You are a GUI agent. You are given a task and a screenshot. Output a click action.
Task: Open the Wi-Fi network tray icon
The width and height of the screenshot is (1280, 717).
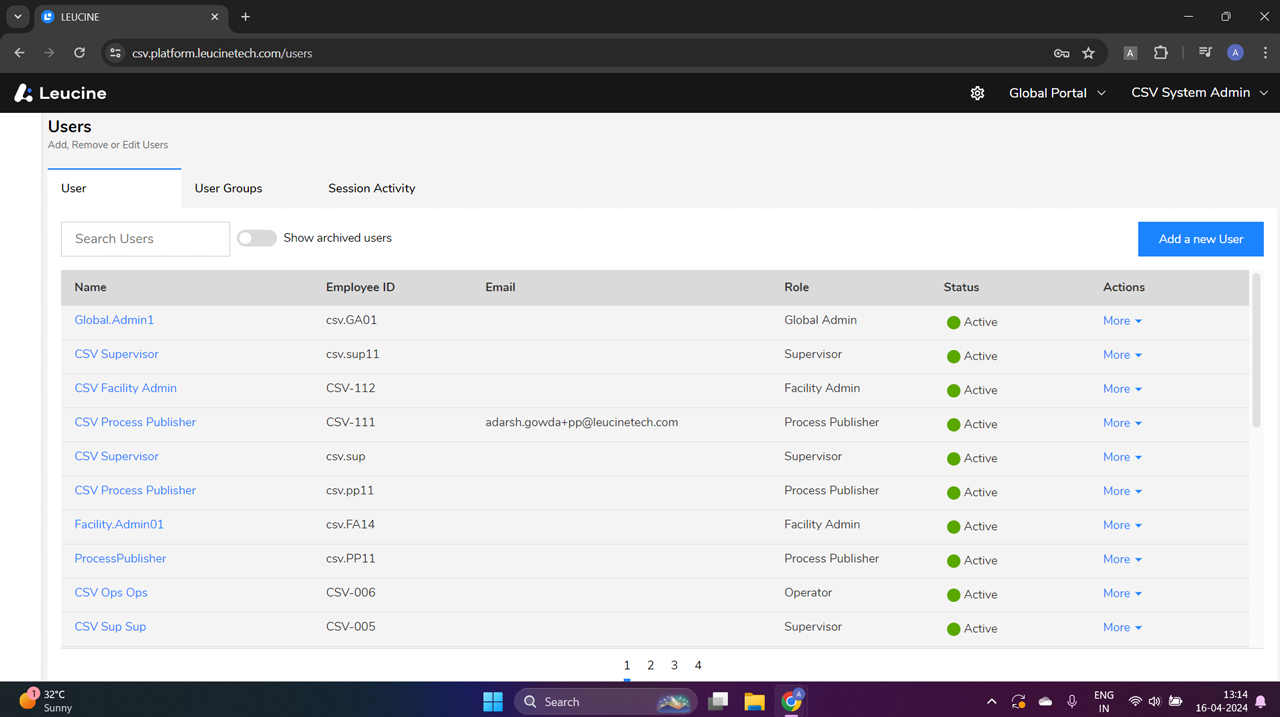pyautogui.click(x=1135, y=701)
